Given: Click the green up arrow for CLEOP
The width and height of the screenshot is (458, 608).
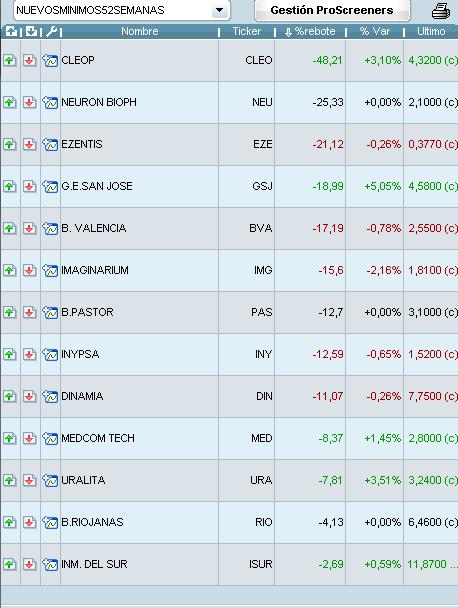Looking at the screenshot, I should coord(10,60).
